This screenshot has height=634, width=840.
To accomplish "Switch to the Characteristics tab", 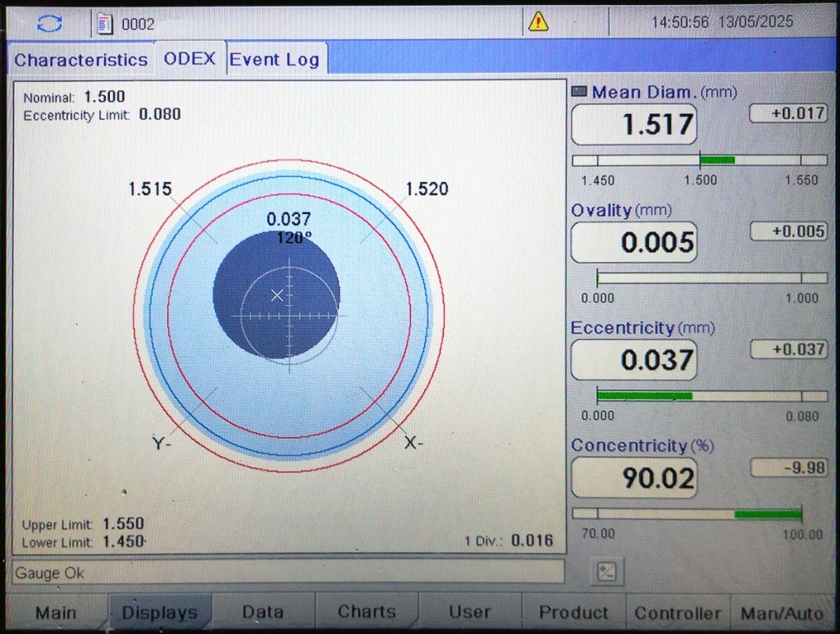I will coord(80,59).
